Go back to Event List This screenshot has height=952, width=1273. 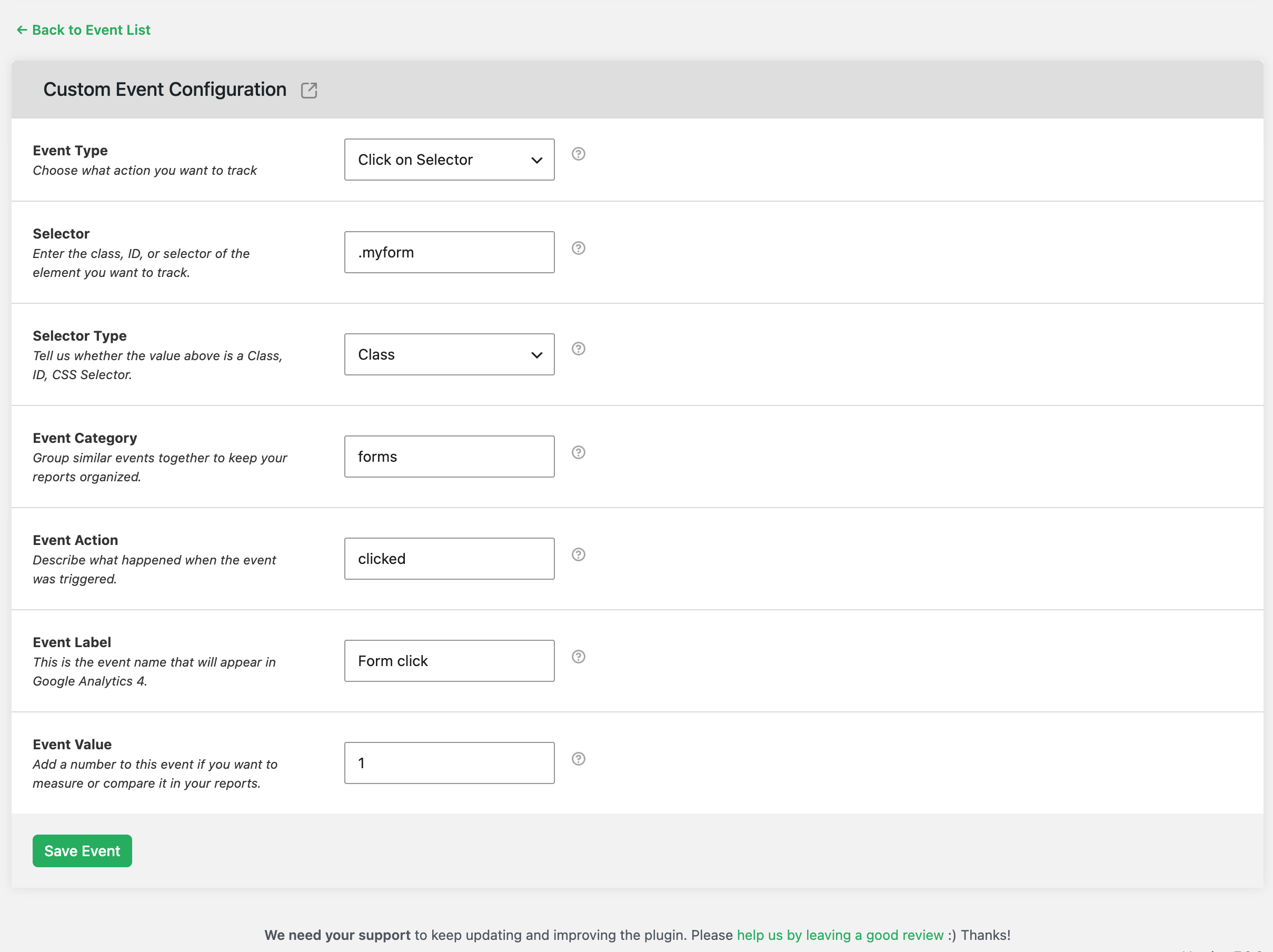tap(84, 30)
